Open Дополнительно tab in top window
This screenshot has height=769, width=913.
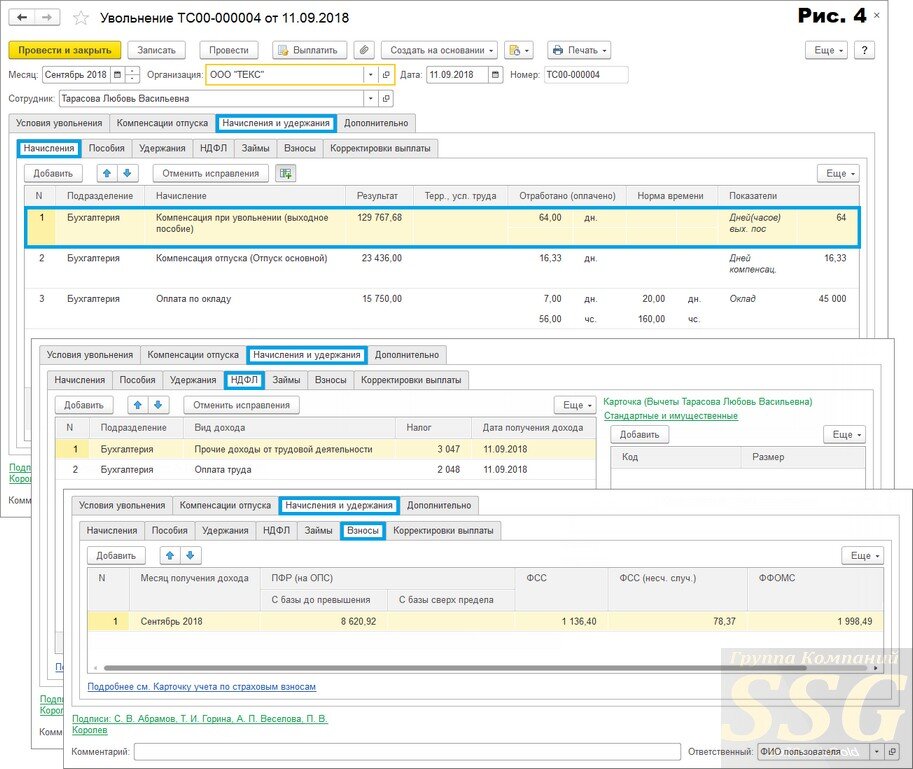376,123
